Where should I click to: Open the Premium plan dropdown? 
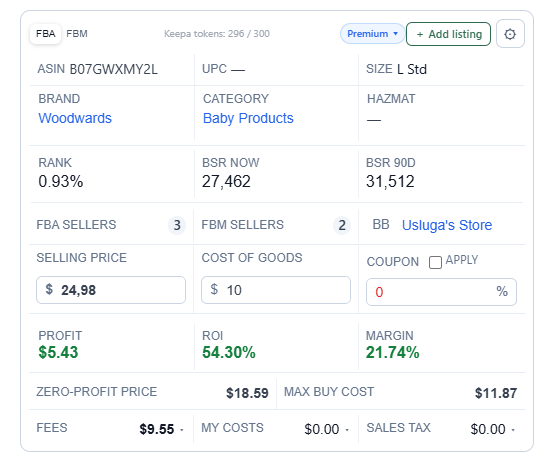coord(372,34)
